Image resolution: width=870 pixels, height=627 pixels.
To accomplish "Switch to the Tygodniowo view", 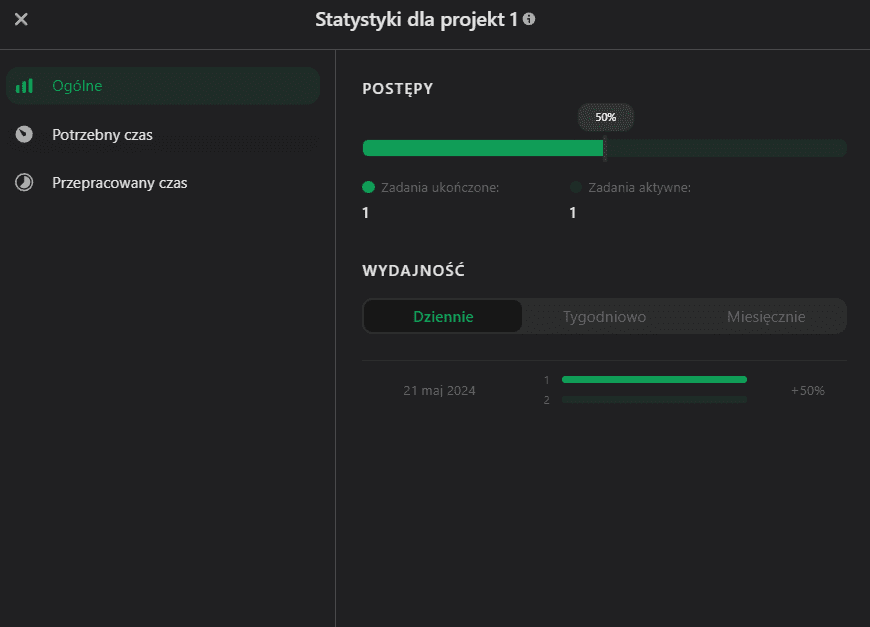I will [604, 317].
